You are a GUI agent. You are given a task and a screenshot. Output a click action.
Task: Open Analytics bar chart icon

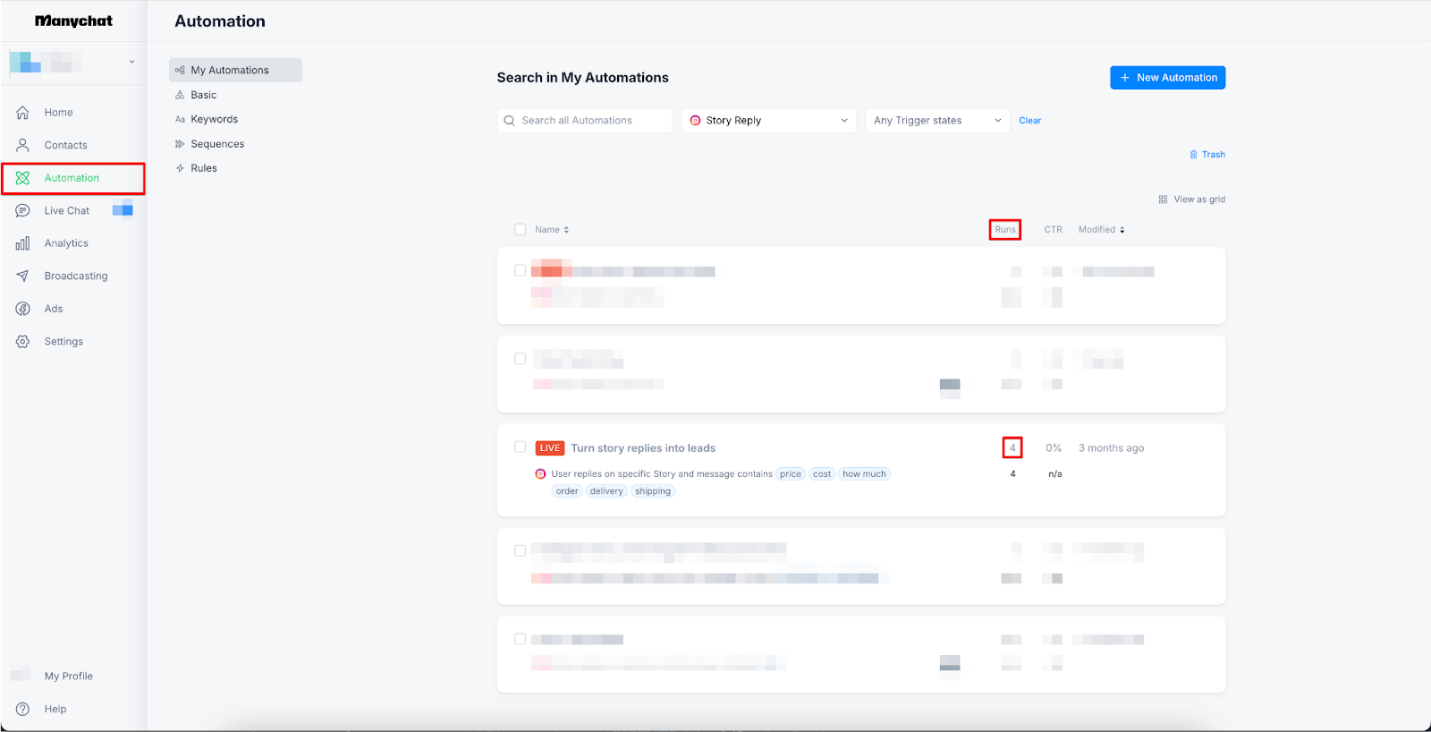[22, 243]
